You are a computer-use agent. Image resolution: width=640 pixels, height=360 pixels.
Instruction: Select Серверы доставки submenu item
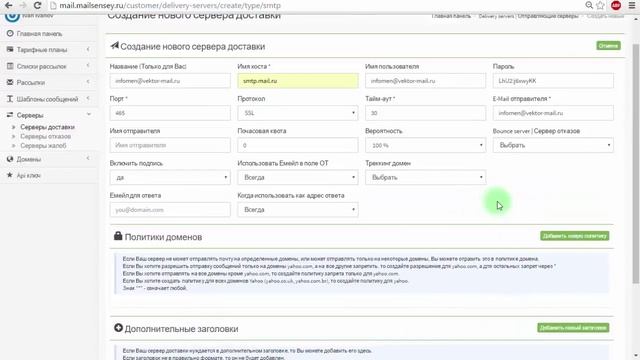47,127
